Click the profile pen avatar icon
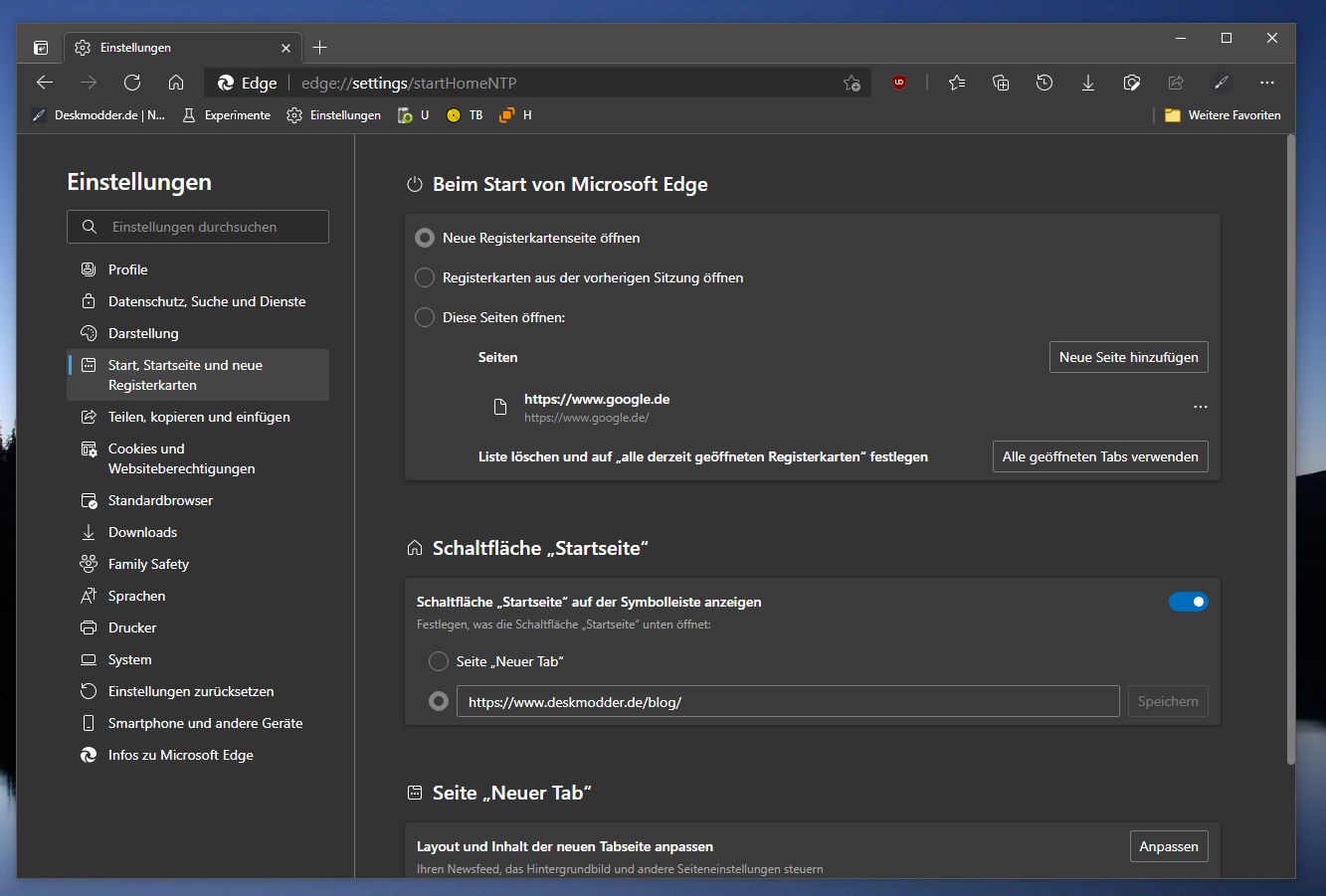1326x896 pixels. click(1222, 83)
